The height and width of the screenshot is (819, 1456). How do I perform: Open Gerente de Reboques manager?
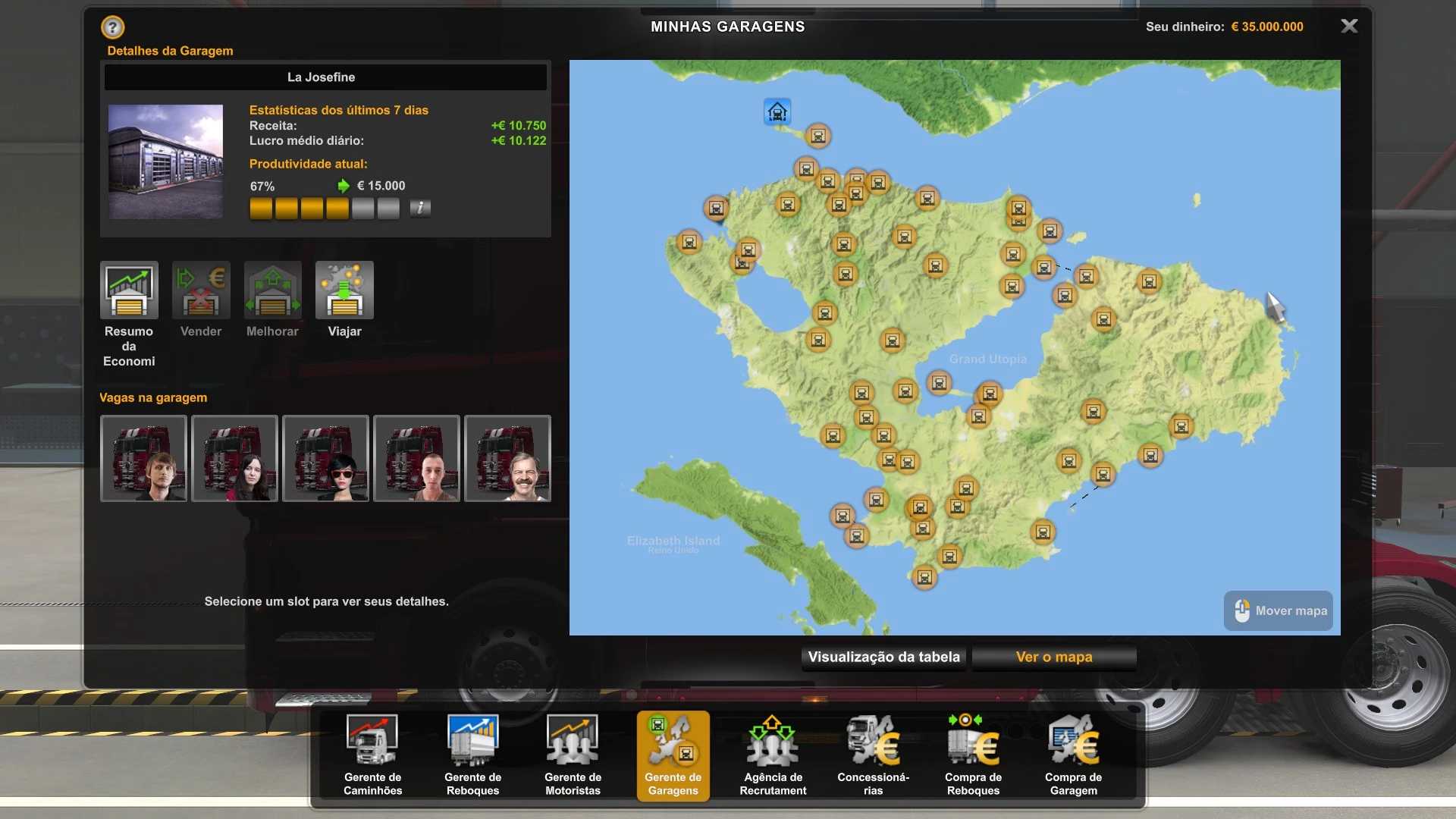[472, 755]
